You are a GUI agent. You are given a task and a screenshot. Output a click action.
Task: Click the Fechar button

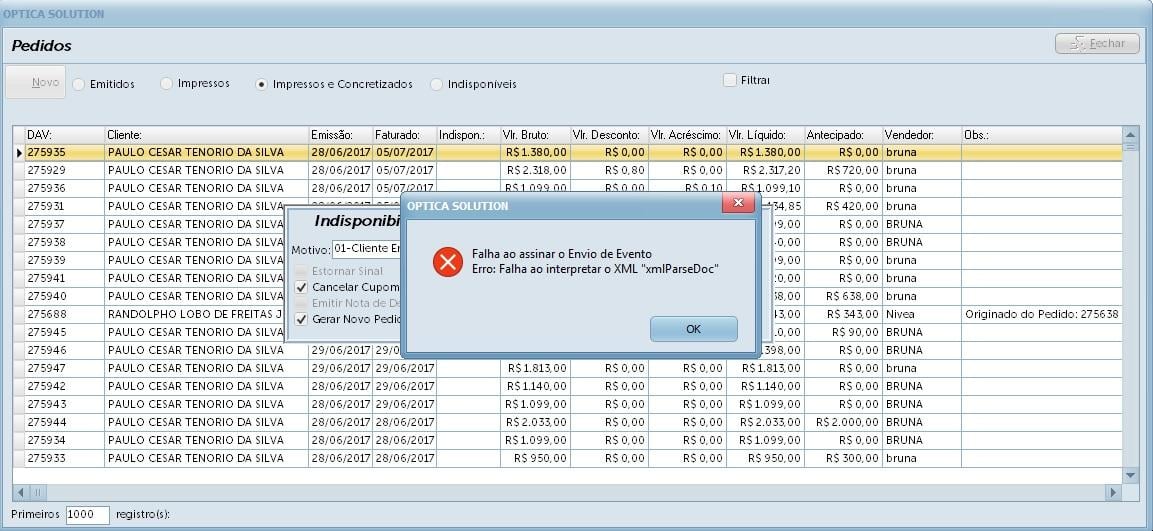pyautogui.click(x=1097, y=43)
